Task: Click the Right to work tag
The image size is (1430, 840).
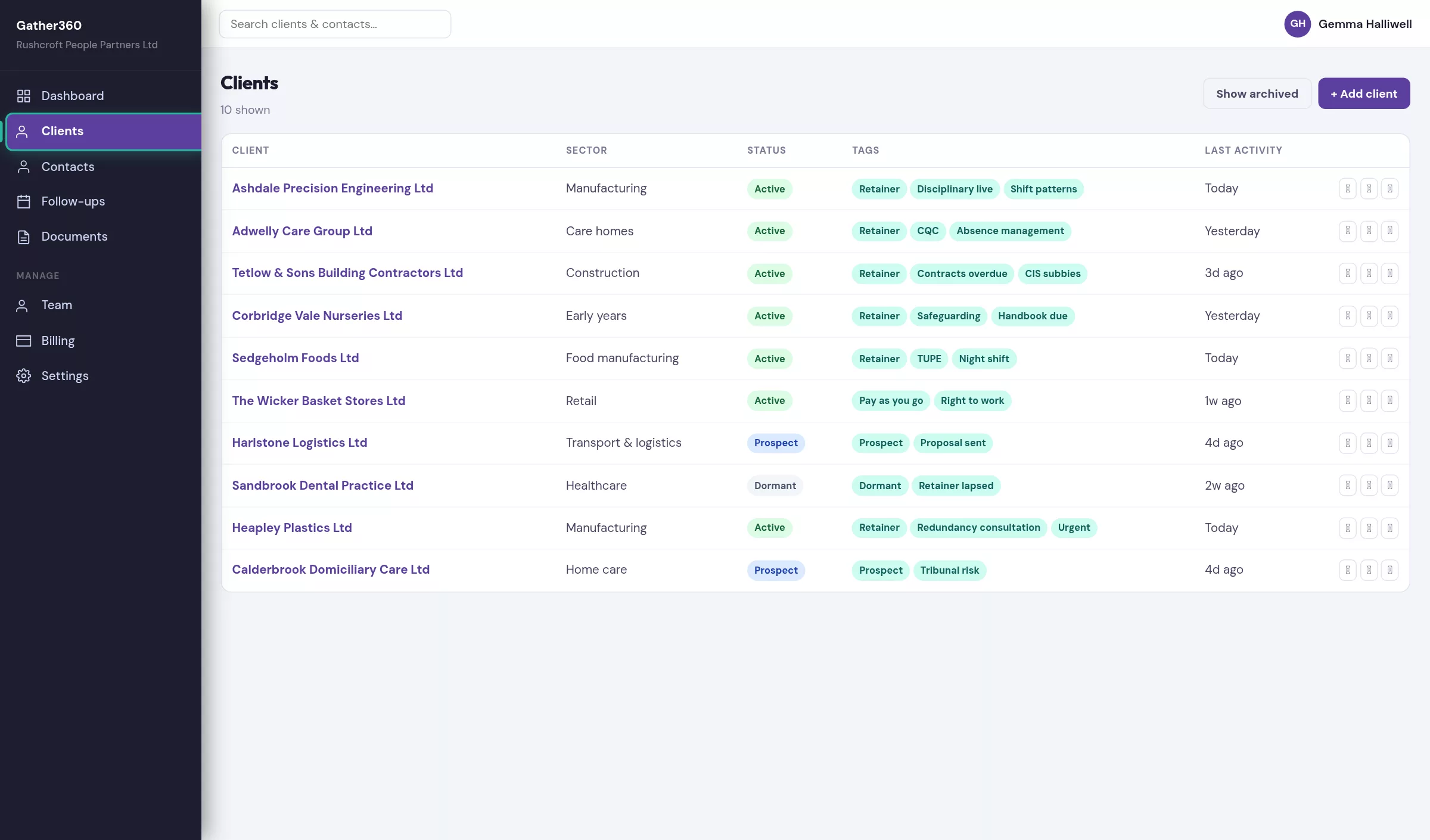Action: (x=972, y=401)
